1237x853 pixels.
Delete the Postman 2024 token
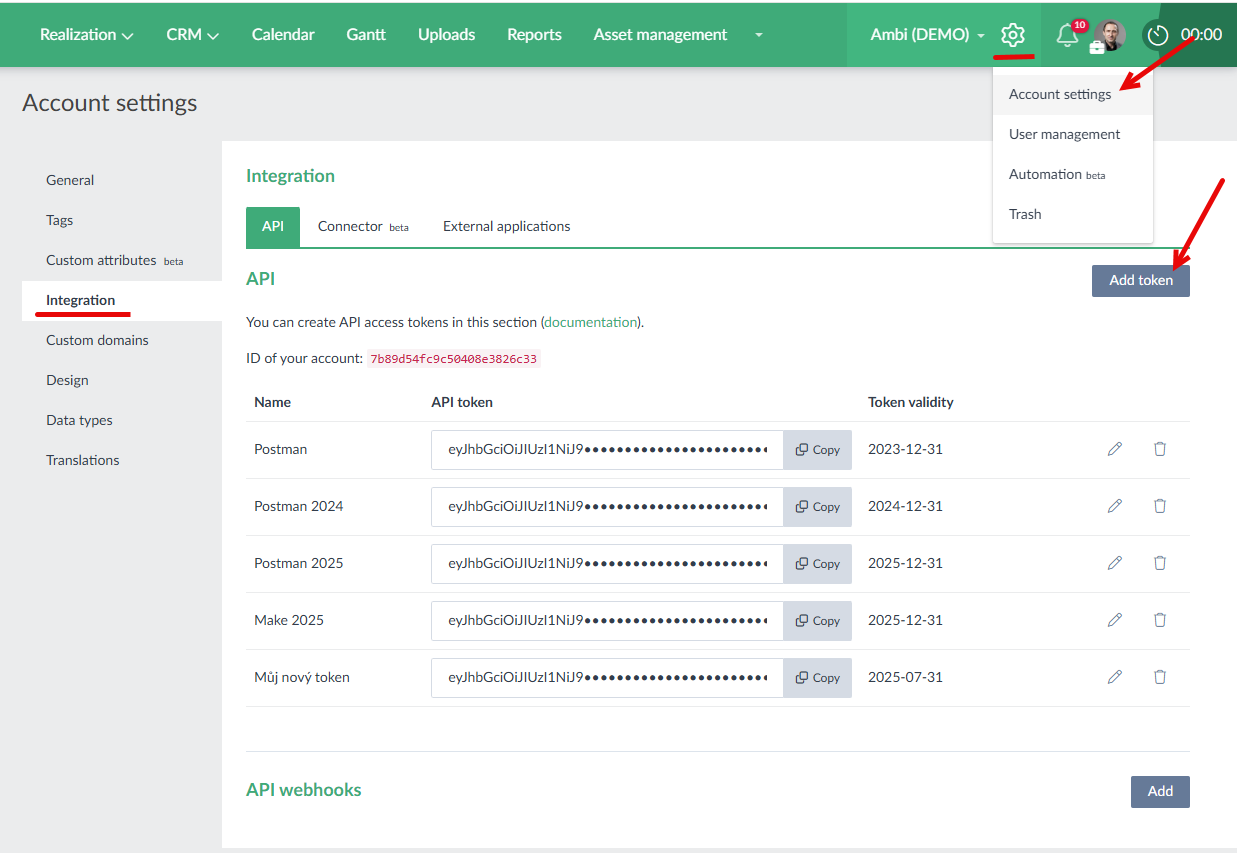(1160, 506)
